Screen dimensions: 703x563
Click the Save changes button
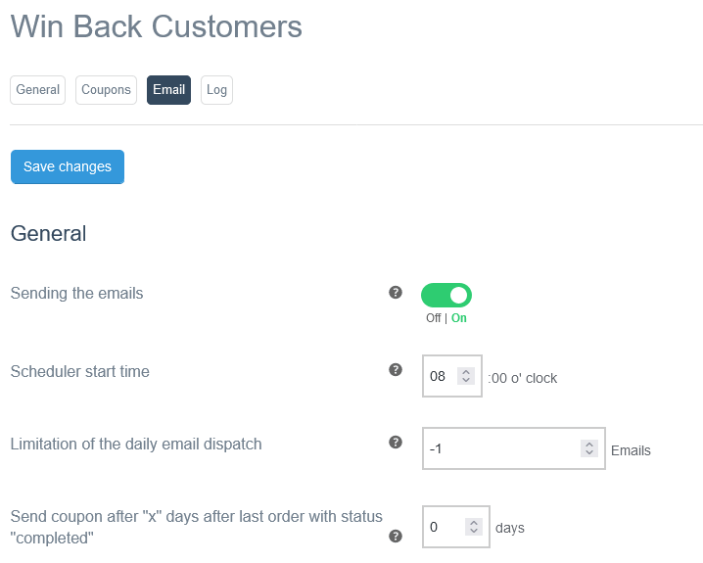point(67,167)
